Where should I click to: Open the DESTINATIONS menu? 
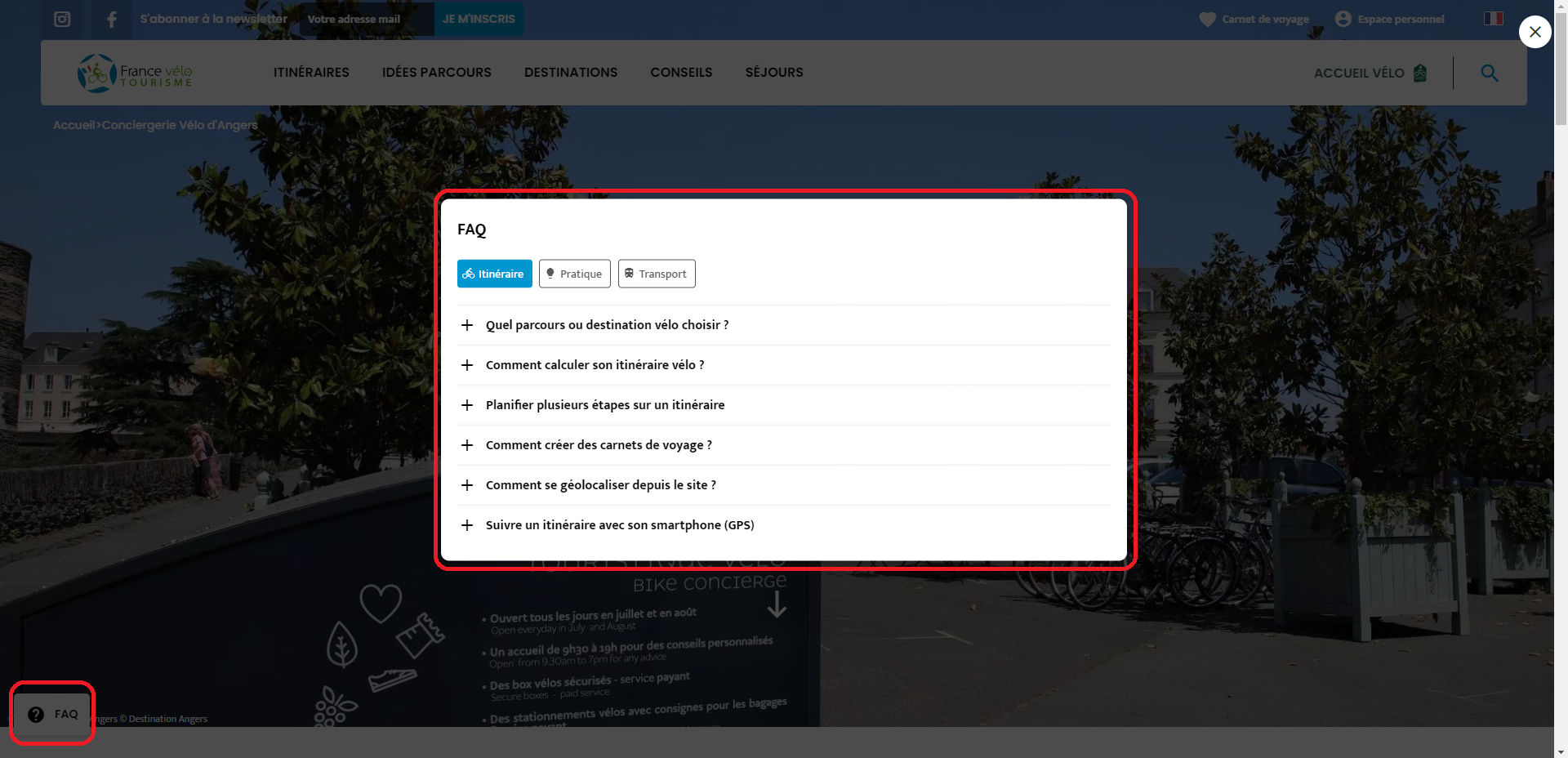click(571, 73)
